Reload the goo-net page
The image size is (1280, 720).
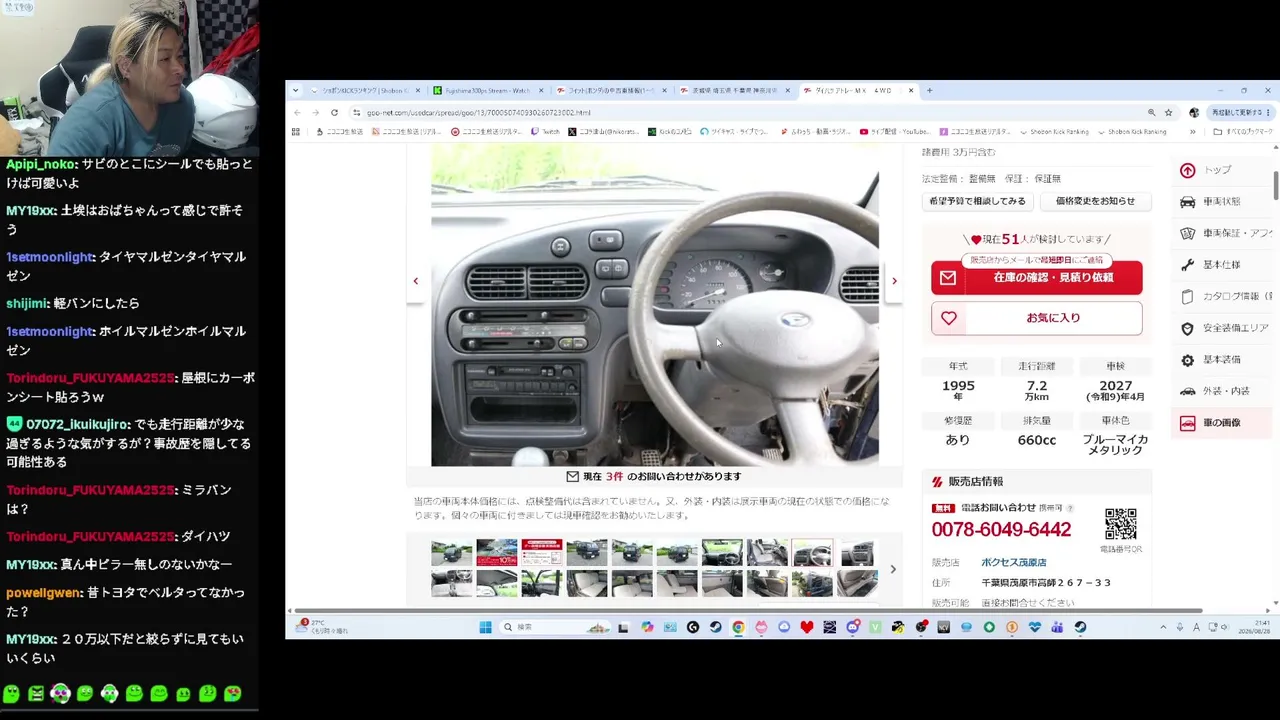(x=334, y=113)
